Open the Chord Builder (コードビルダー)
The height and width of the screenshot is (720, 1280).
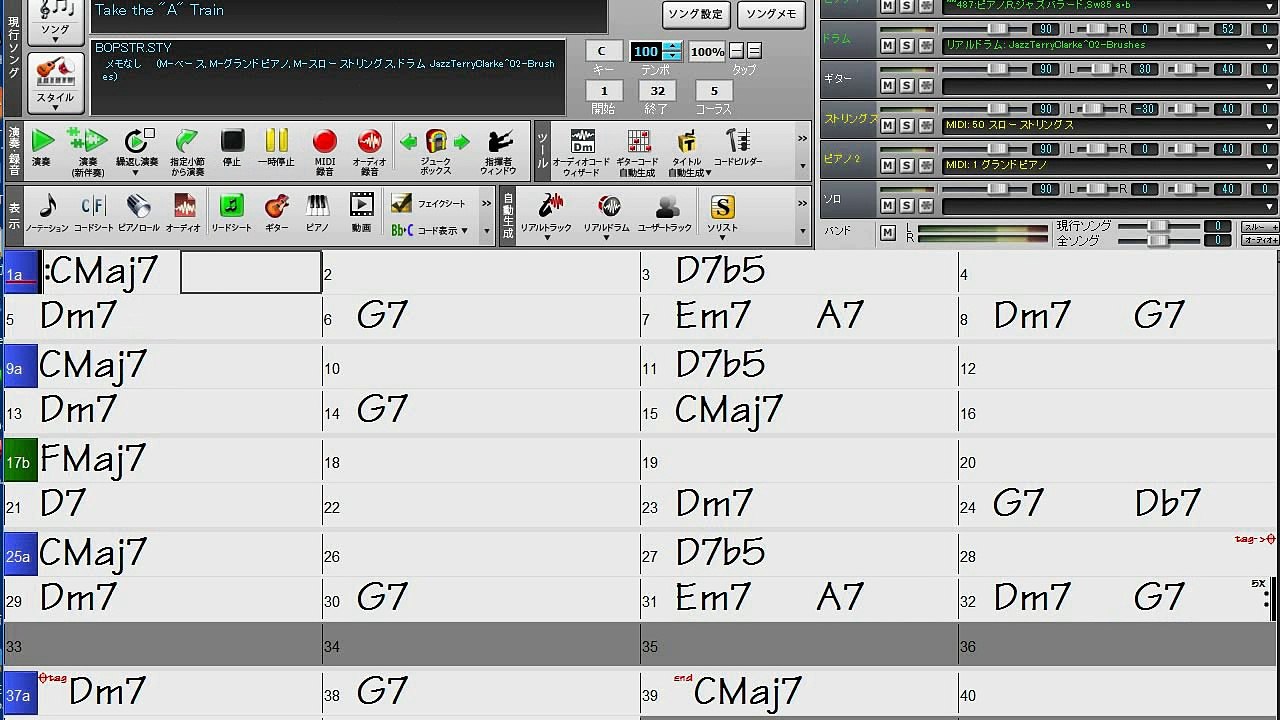[x=738, y=148]
